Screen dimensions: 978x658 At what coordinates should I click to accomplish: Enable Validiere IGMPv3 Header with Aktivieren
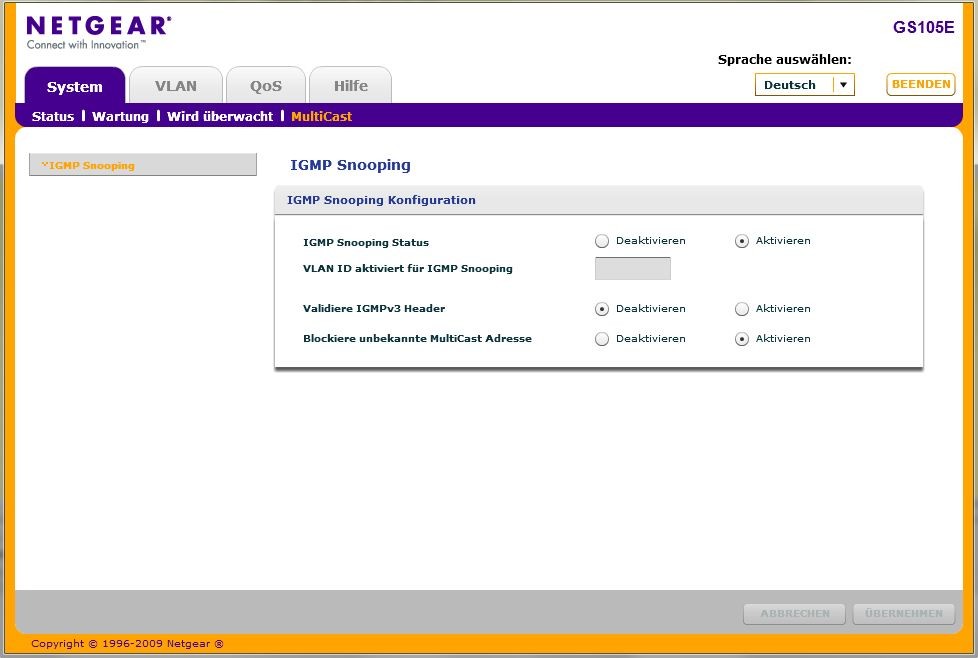click(x=742, y=309)
